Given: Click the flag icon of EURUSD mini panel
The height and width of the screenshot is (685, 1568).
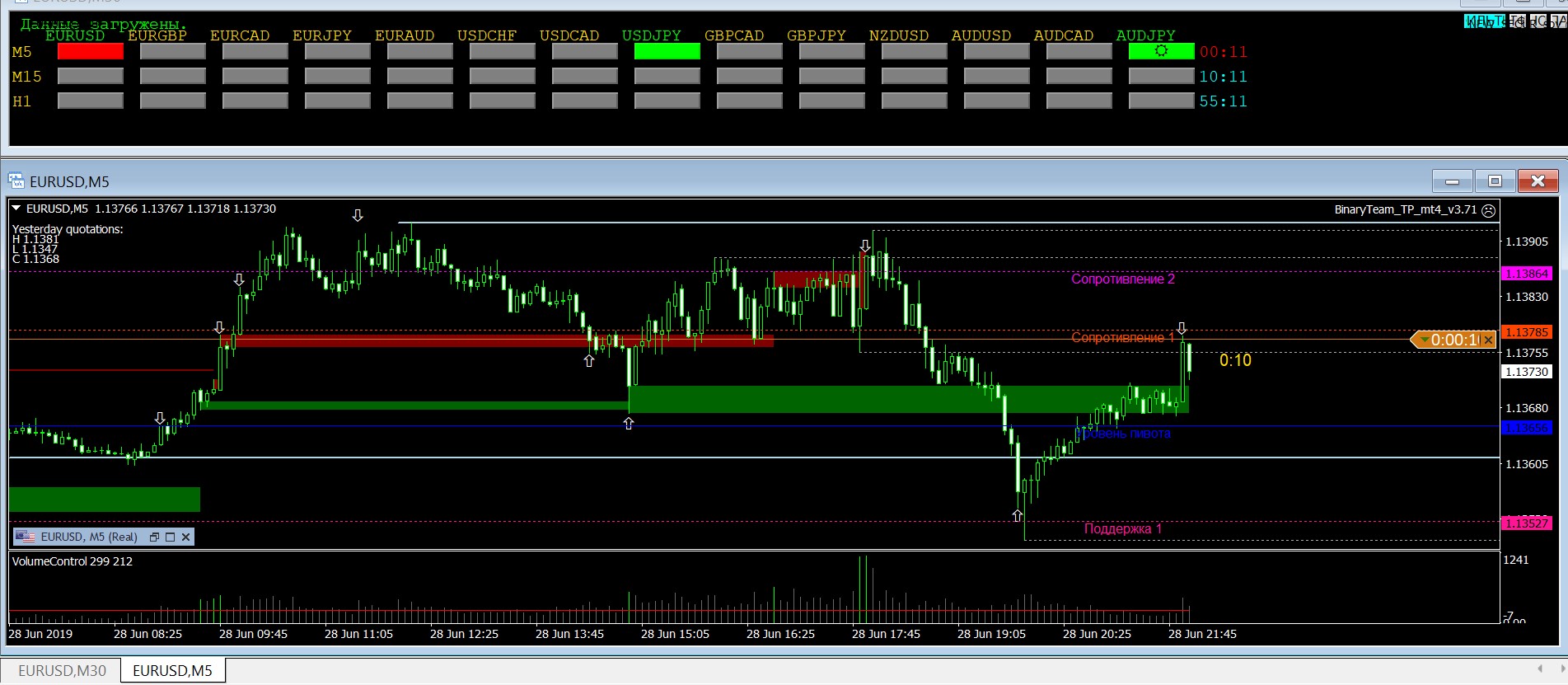Looking at the screenshot, I should (x=26, y=537).
